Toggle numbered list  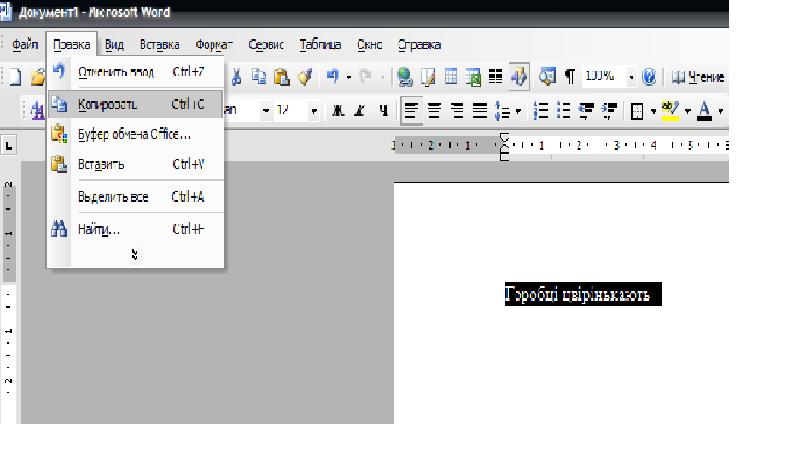[x=541, y=110]
